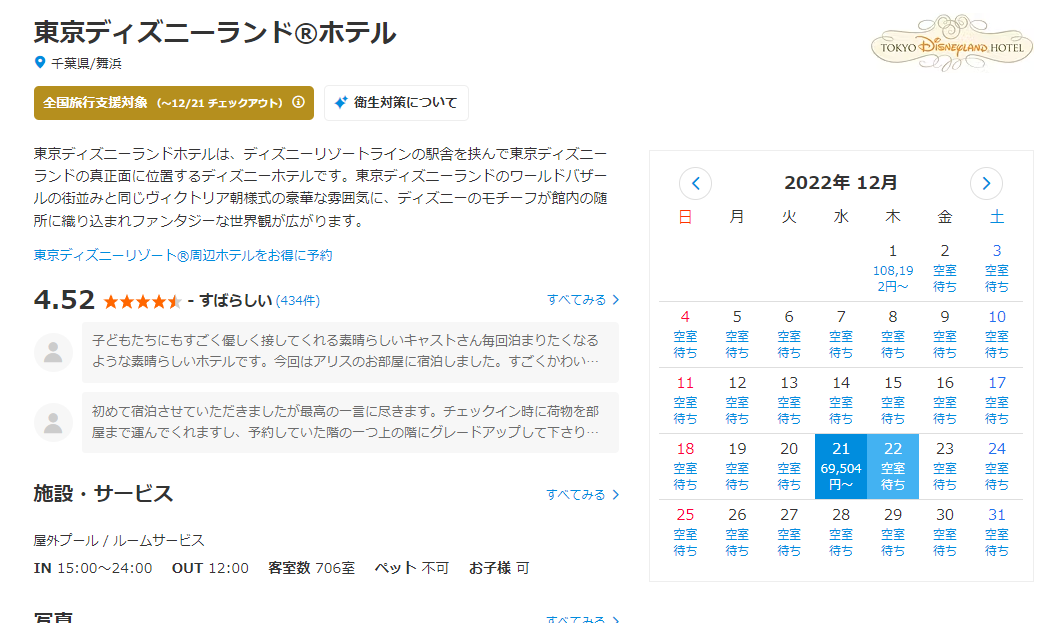Screen dimensions: 1056x623
Task: Select December 20 in the calendar
Action: [x=789, y=466]
